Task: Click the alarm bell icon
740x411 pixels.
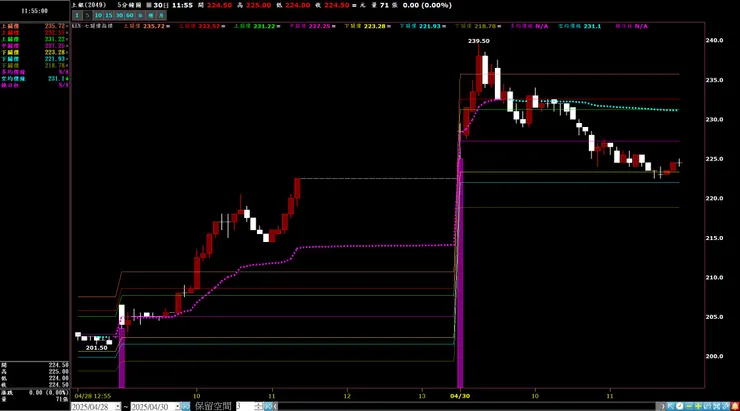Action: coord(735,406)
